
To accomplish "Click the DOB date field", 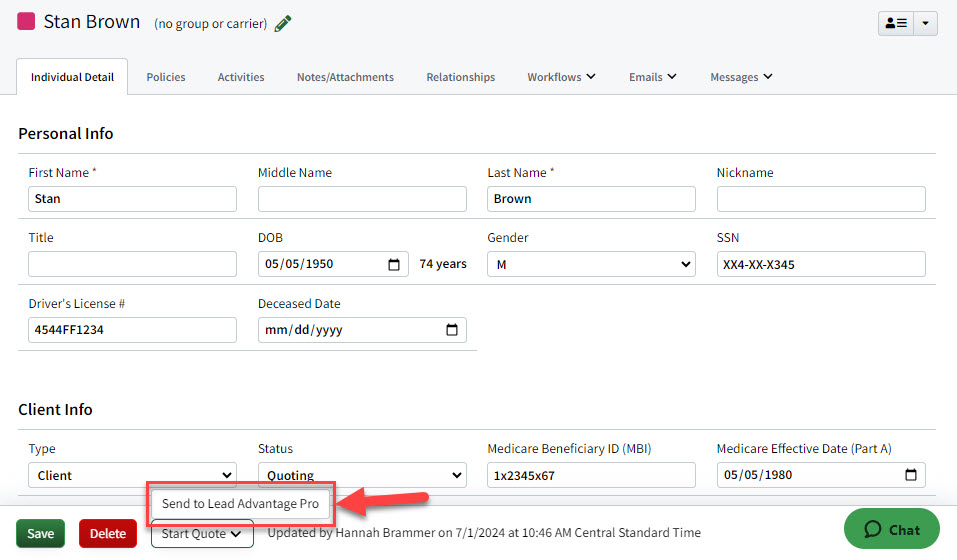I will click(x=333, y=264).
